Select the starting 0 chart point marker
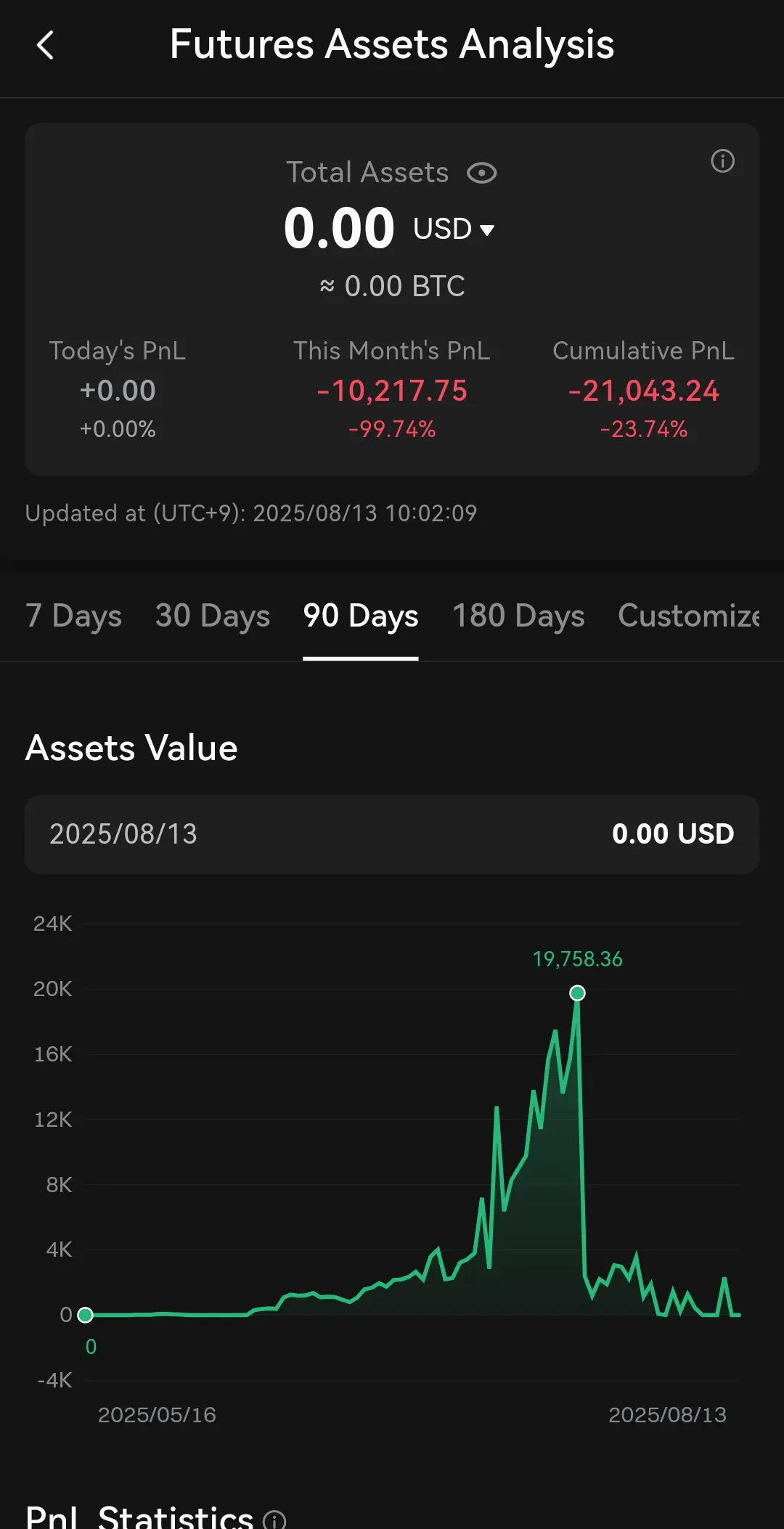 point(85,1315)
